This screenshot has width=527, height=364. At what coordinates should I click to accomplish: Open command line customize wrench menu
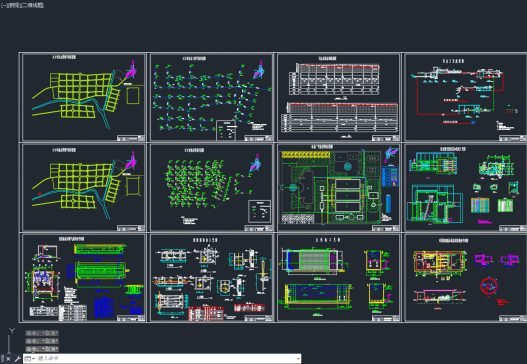(x=17, y=359)
